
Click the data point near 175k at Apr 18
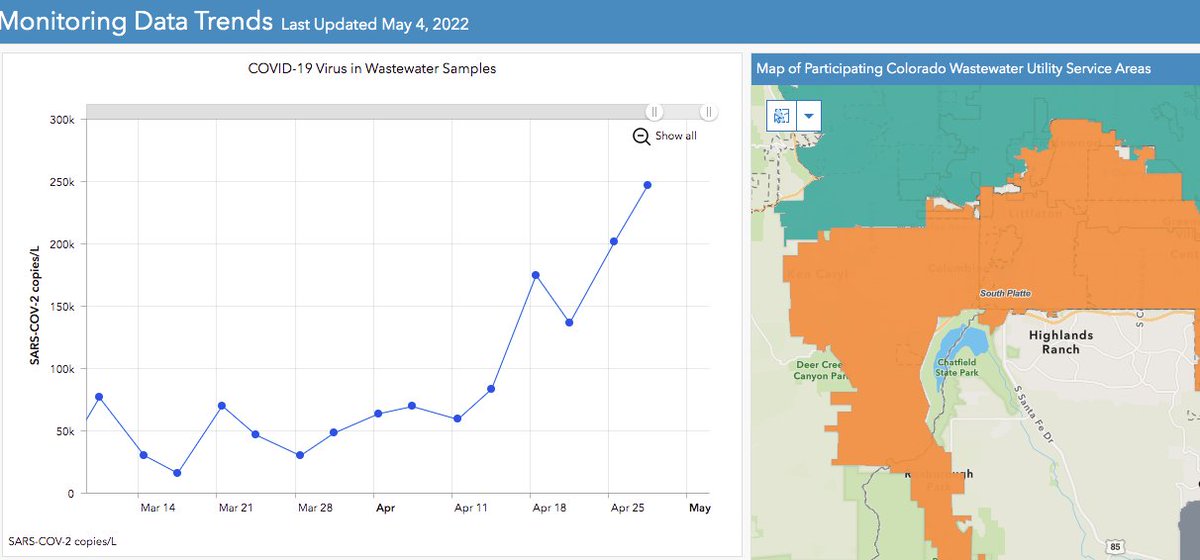[536, 275]
